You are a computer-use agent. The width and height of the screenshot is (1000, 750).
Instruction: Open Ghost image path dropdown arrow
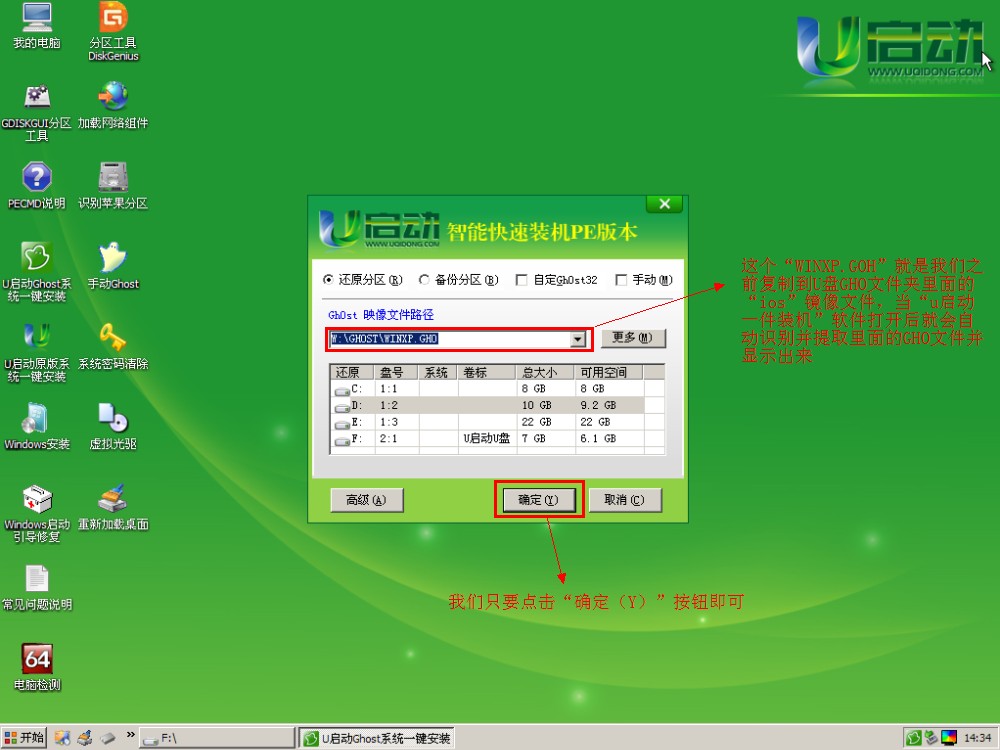click(x=578, y=339)
